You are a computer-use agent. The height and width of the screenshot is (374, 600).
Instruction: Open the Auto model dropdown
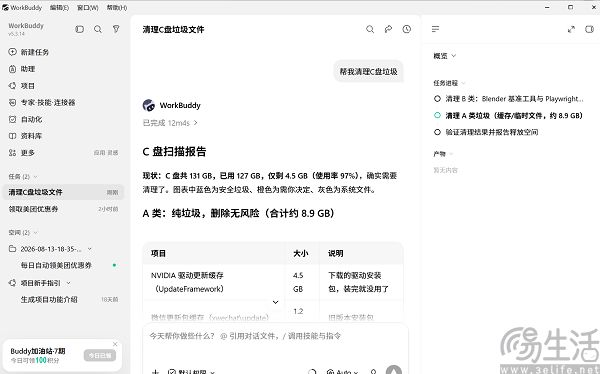pyautogui.click(x=343, y=372)
